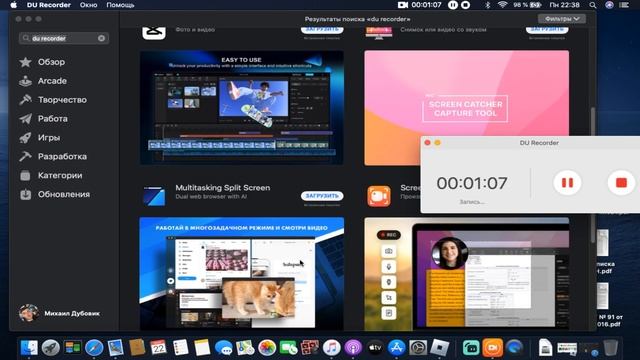
Task: Open Calendar from the Dock
Action: click(158, 348)
